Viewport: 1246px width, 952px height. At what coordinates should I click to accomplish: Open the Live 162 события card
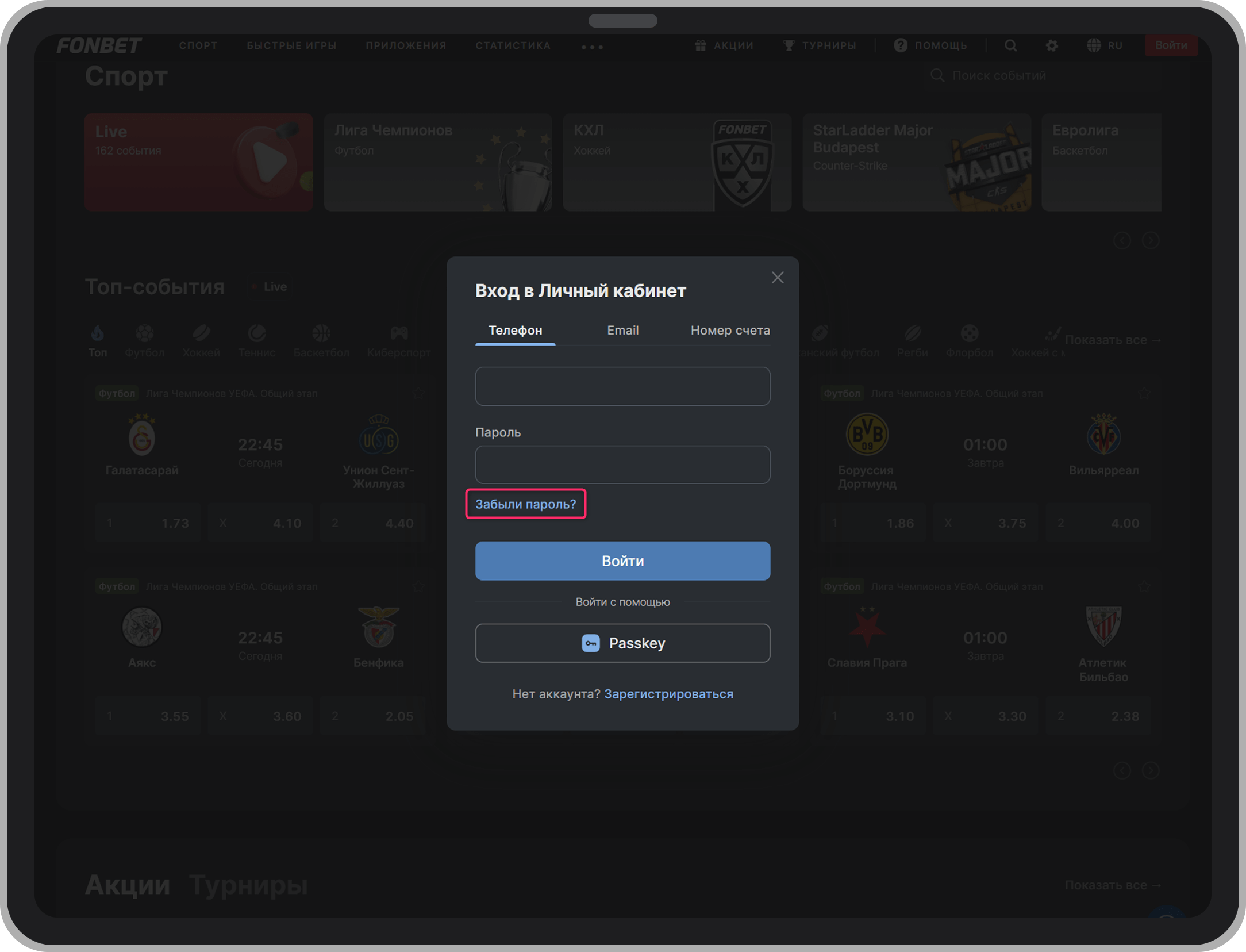tap(198, 162)
